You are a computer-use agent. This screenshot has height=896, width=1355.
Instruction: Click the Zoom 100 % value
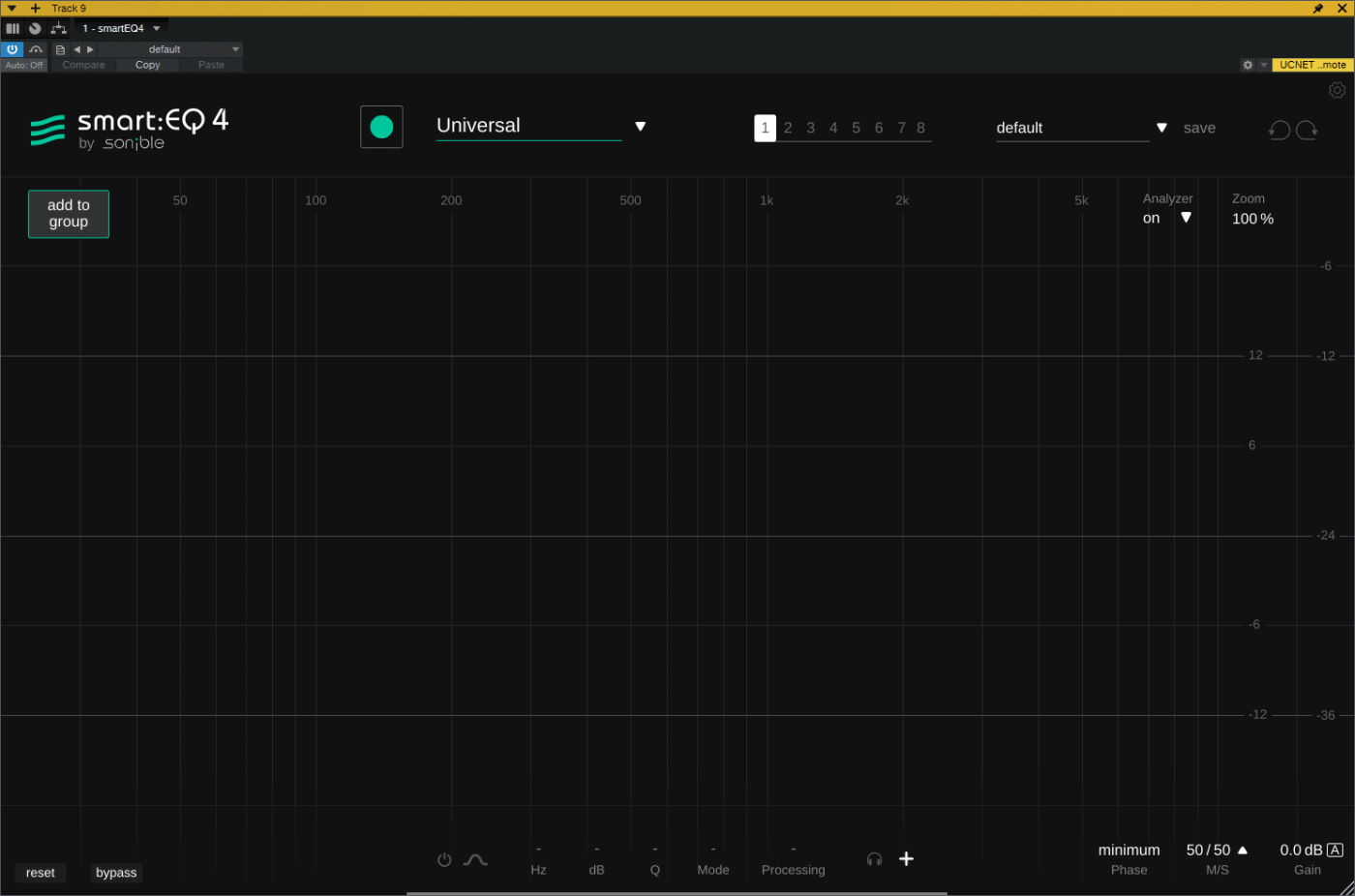(1252, 219)
